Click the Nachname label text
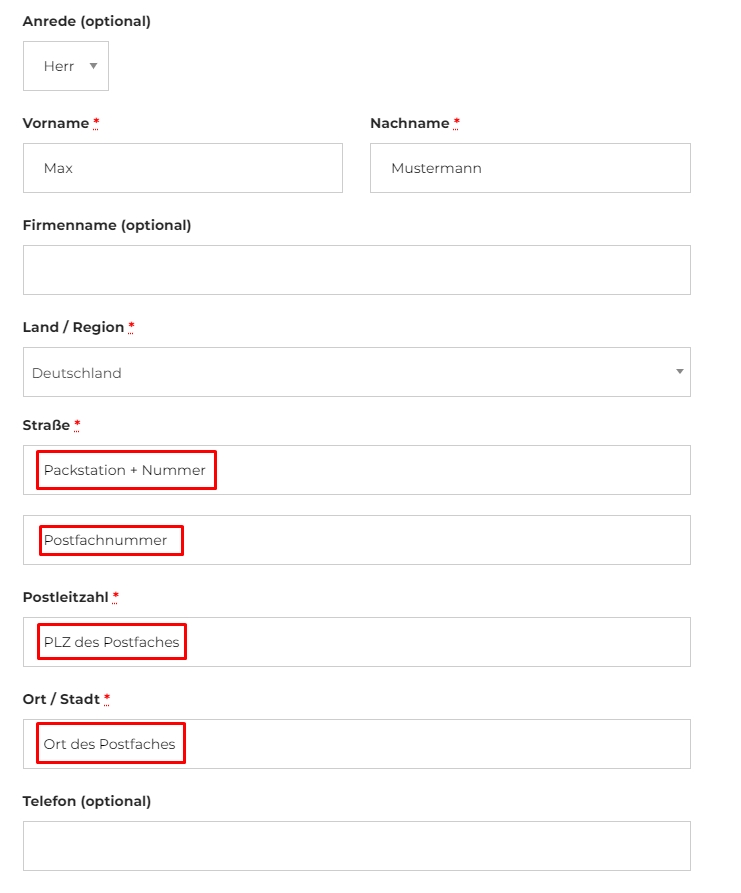Screen dimensions: 741x893 click(x=409, y=123)
